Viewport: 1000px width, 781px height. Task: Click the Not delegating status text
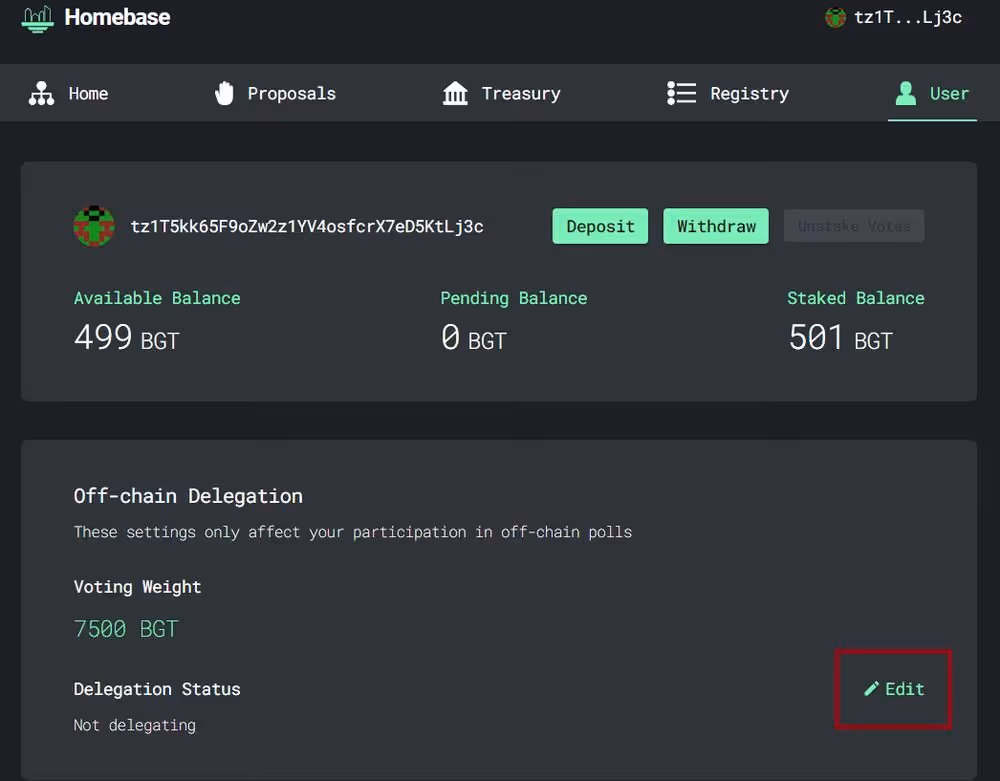[x=134, y=724]
